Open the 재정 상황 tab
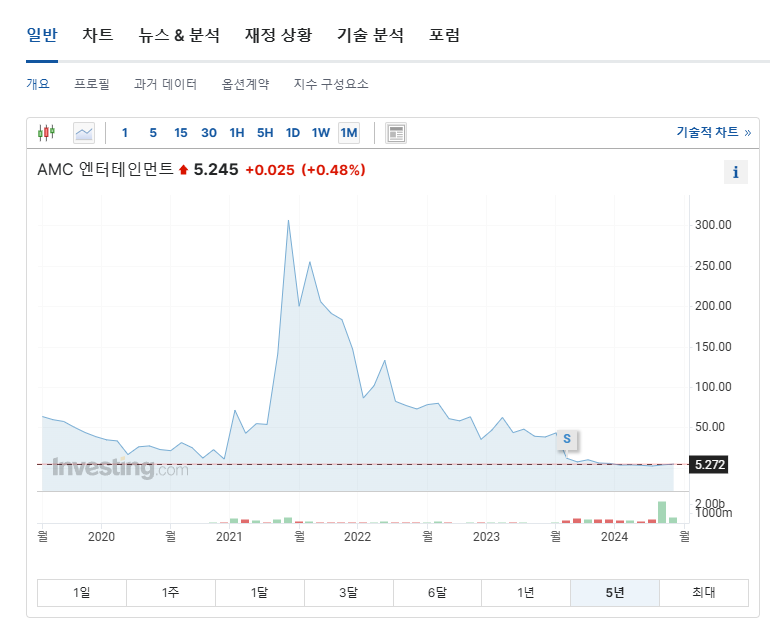770x642 pixels. pyautogui.click(x=278, y=35)
